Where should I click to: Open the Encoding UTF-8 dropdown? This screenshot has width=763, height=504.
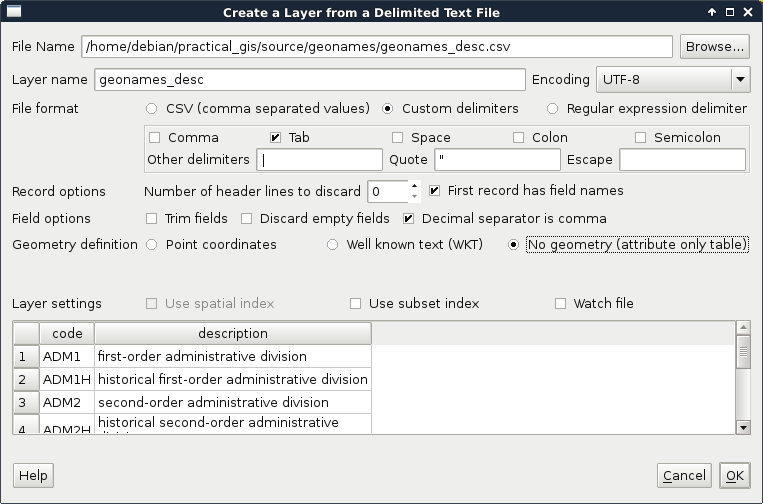click(x=673, y=80)
